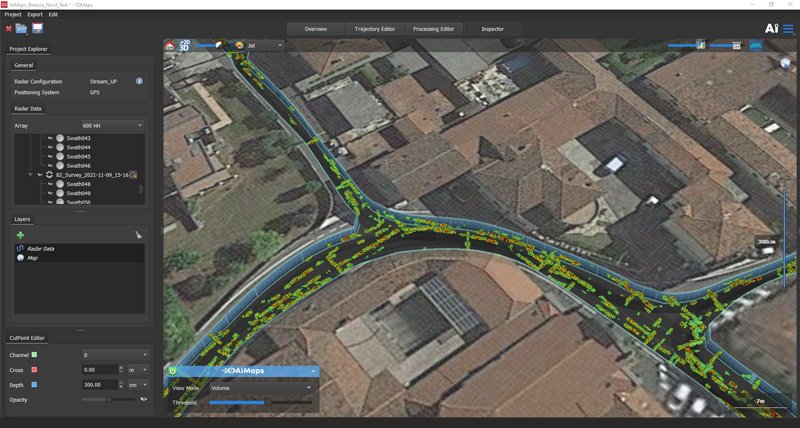The image size is (800, 428).
Task: Open the Cross unit dropdown (m)
Action: point(138,369)
